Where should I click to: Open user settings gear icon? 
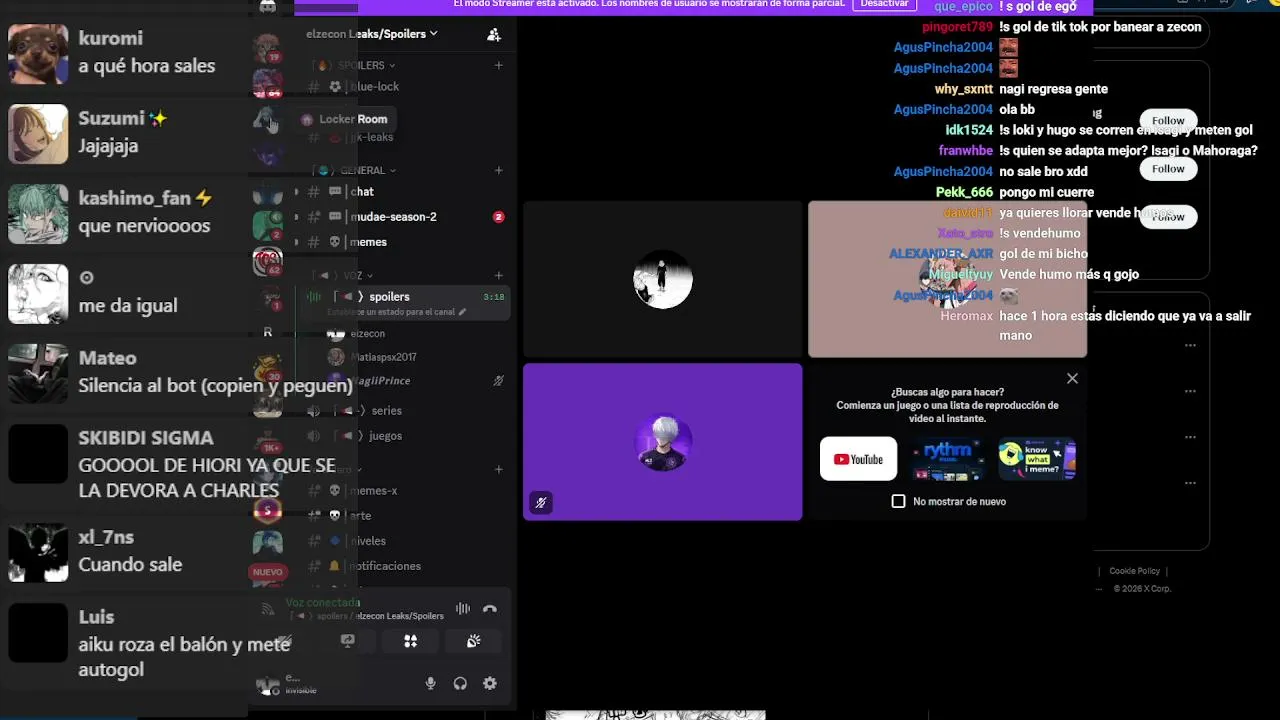490,684
